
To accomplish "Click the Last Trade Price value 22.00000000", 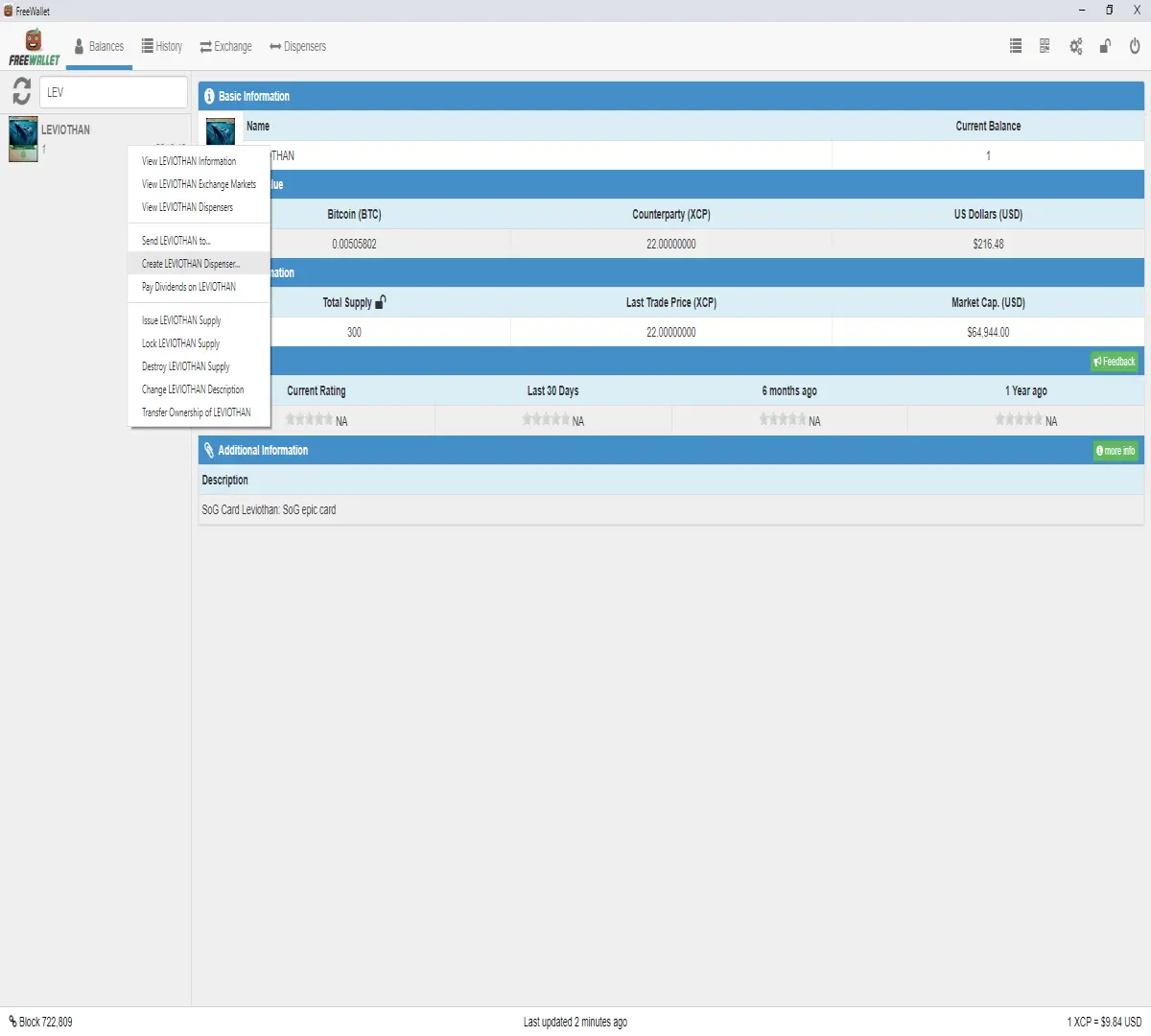I will (670, 332).
